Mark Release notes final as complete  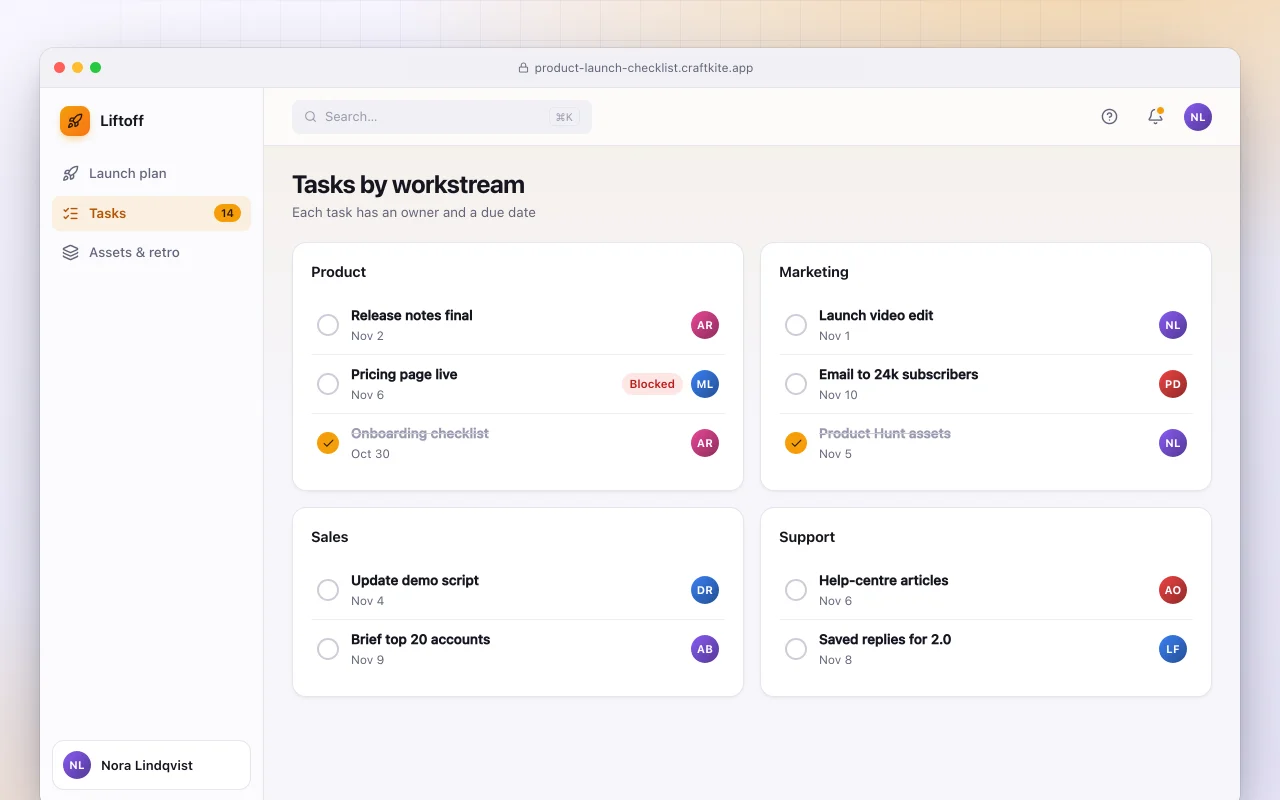(x=328, y=325)
